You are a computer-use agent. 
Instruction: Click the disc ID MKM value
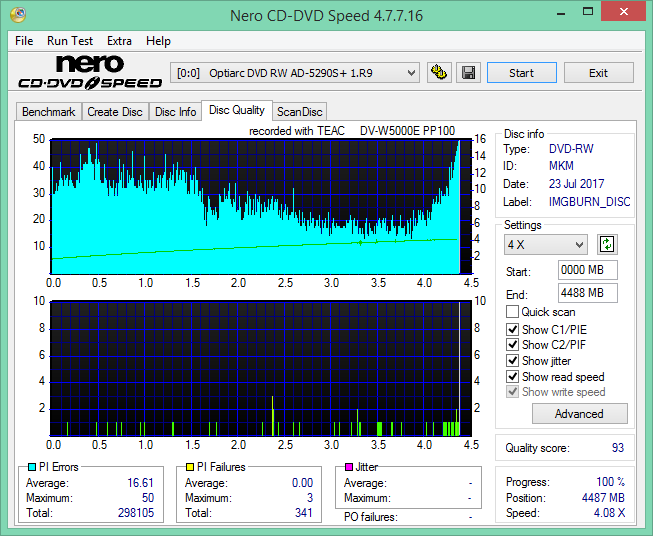coord(561,166)
